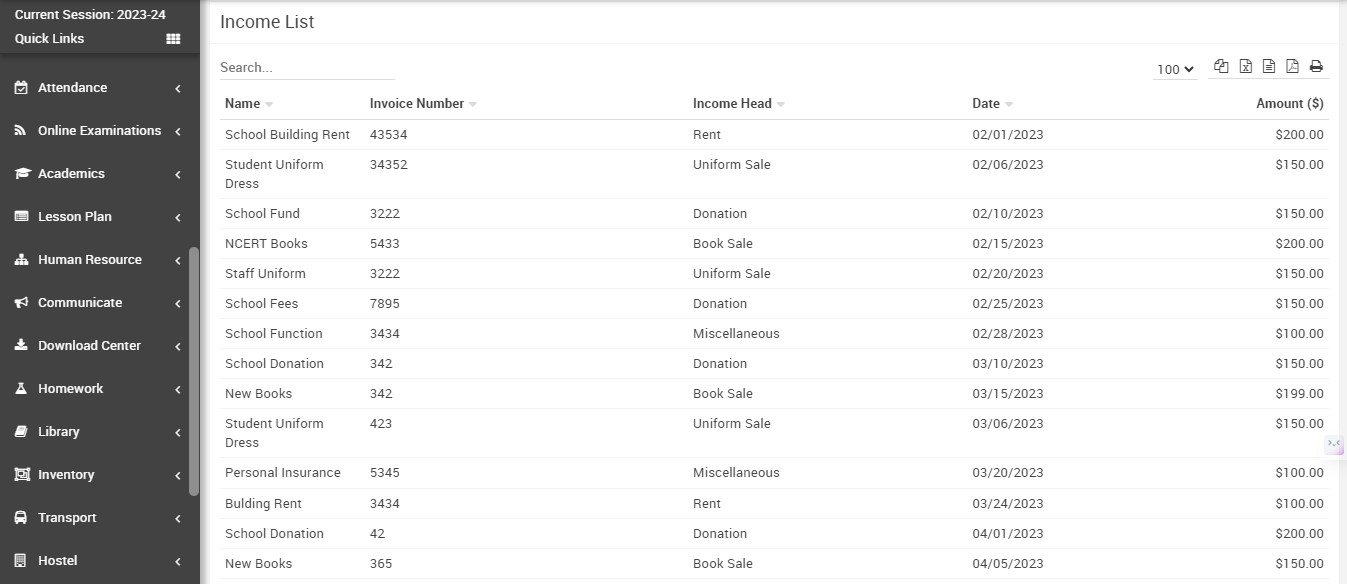Click the Search input field
Viewport: 1347px width, 584px height.
(x=307, y=68)
